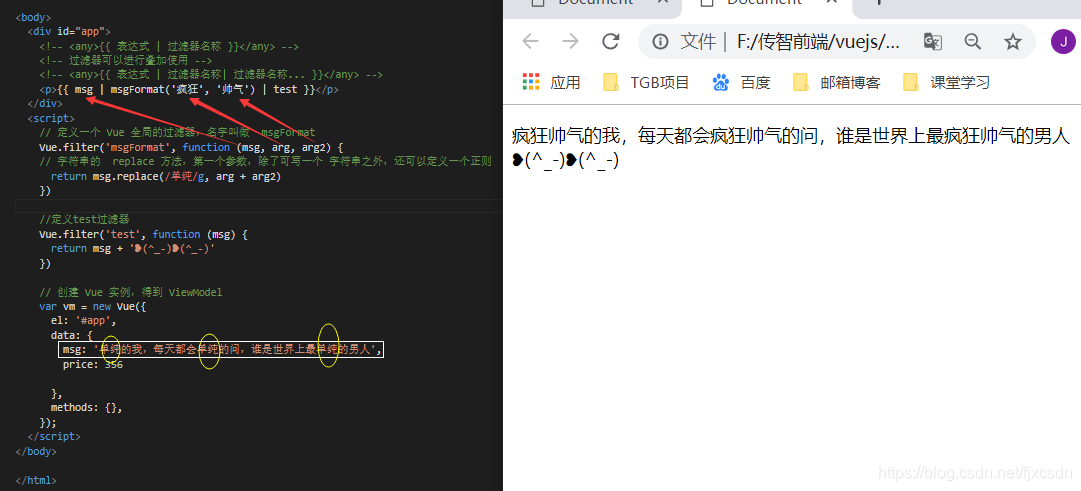
Task: Bookmark this page with the star icon
Action: click(1012, 42)
